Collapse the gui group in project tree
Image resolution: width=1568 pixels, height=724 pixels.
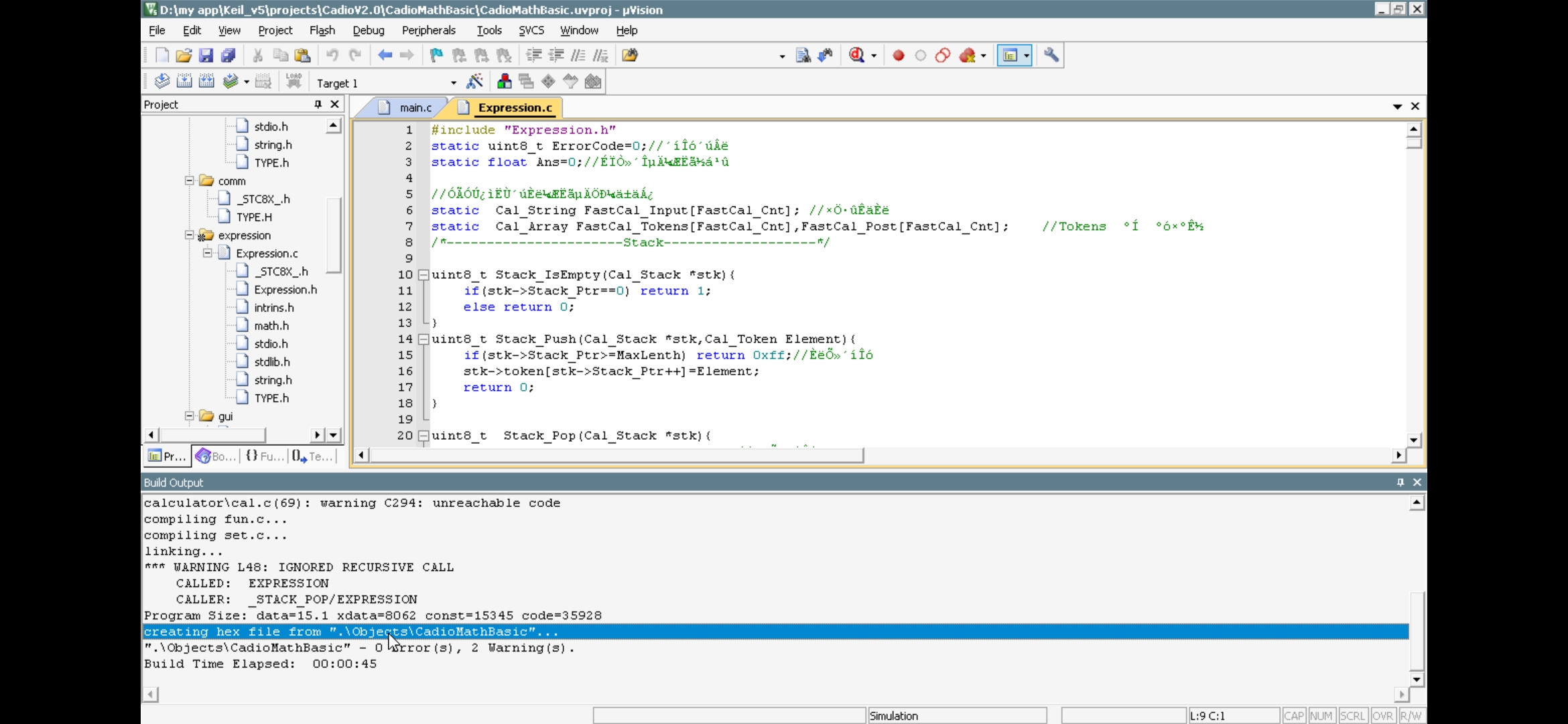point(190,416)
